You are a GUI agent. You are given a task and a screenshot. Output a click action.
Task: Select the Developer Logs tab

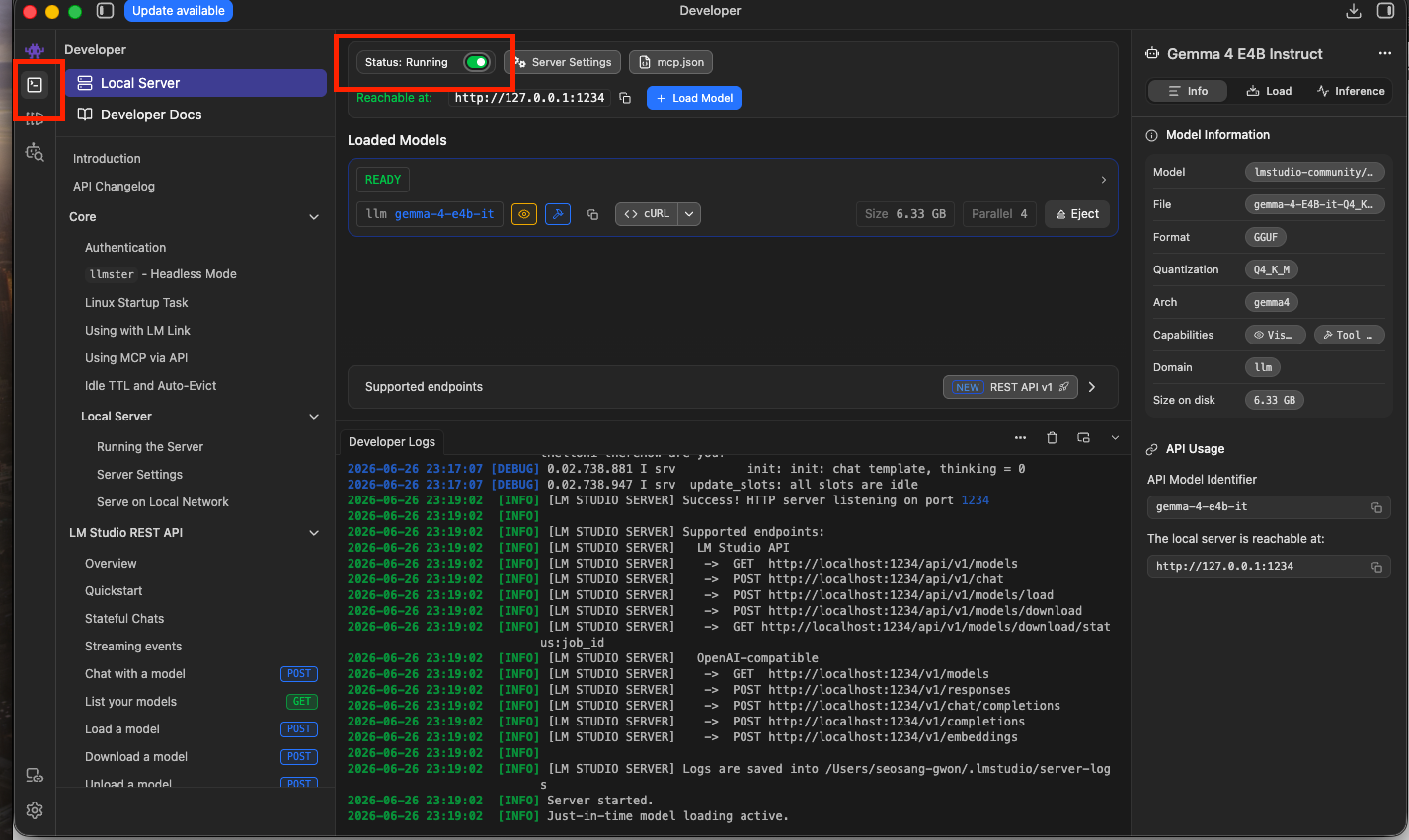click(392, 442)
